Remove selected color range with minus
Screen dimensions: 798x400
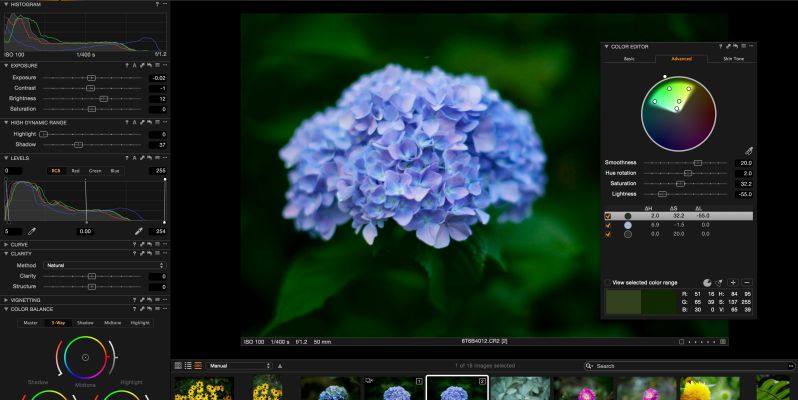click(747, 283)
